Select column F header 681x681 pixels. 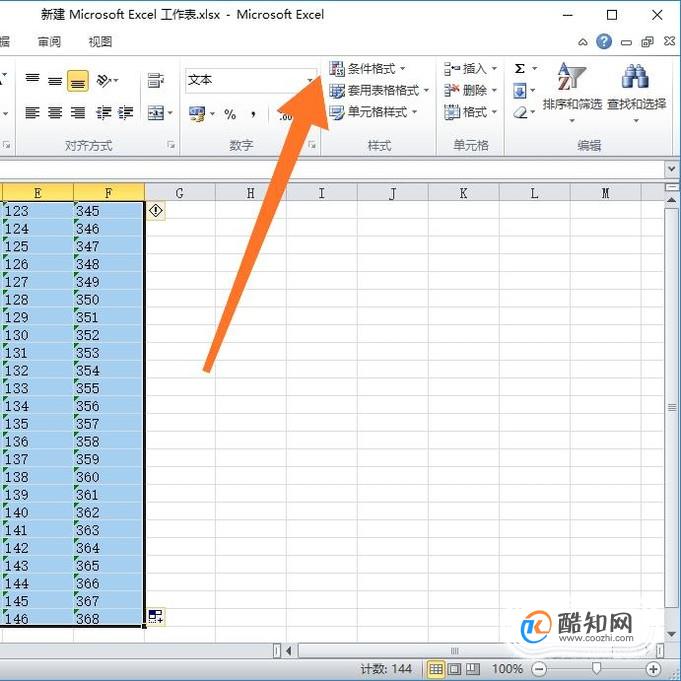point(109,193)
